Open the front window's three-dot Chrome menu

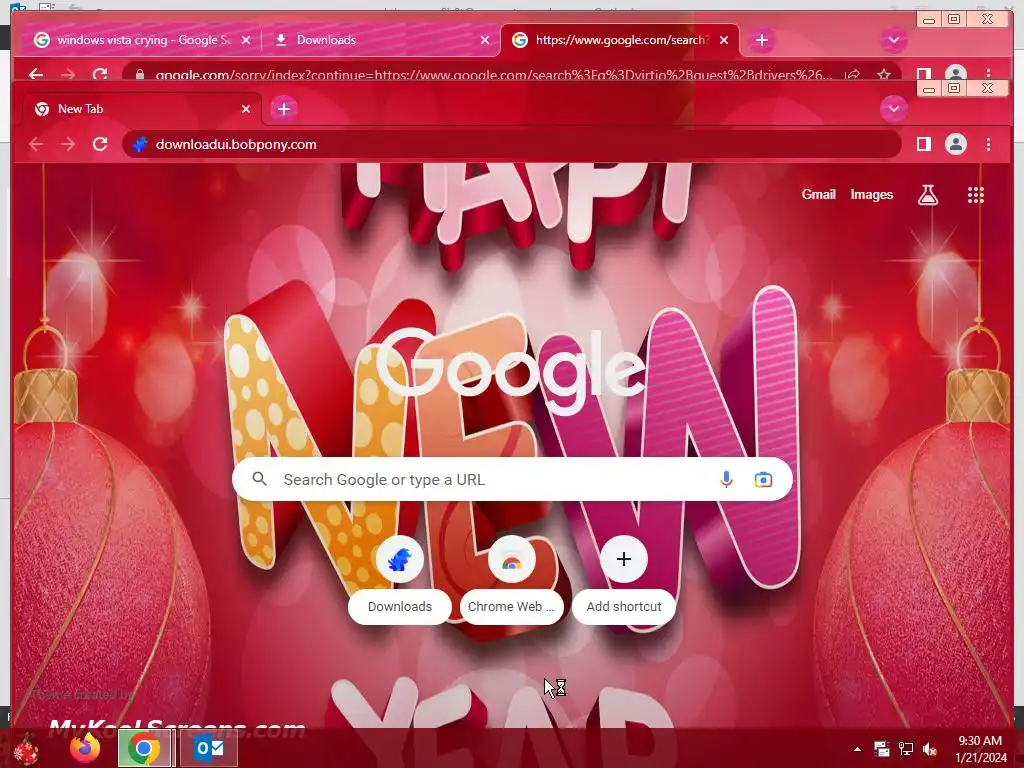coord(988,144)
